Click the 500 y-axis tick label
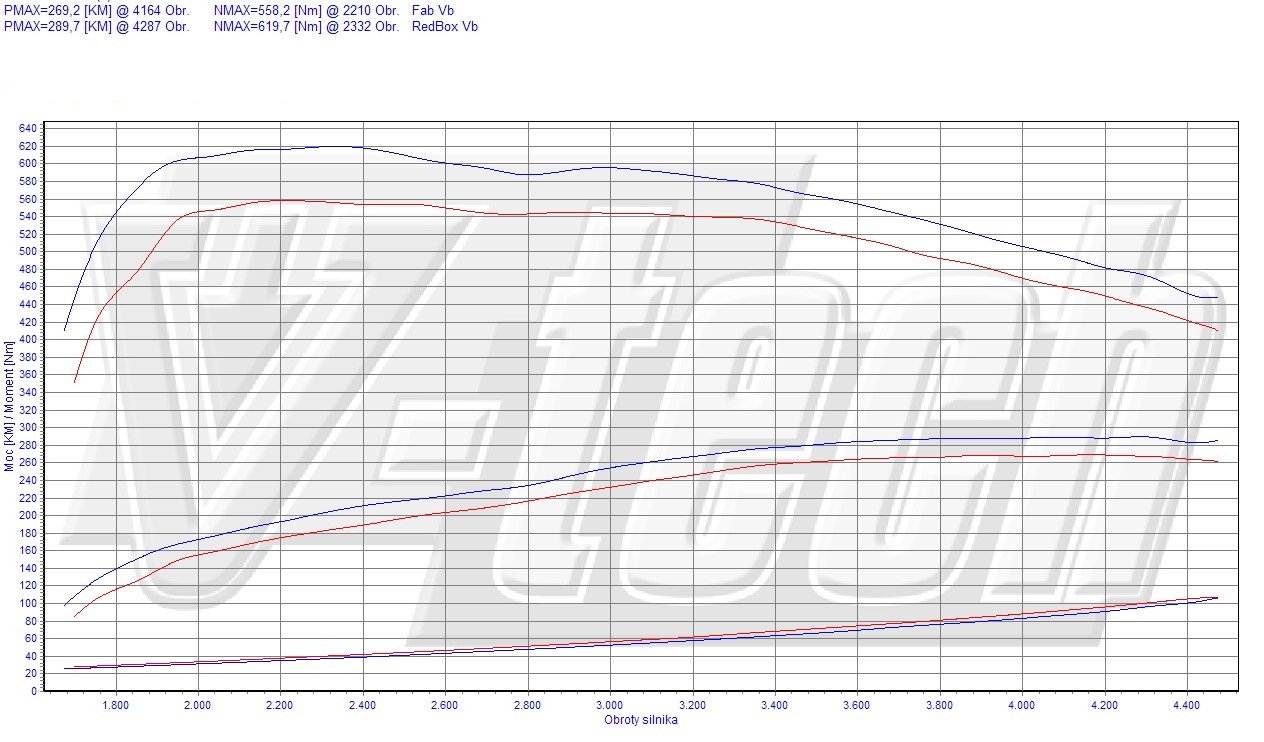This screenshot has width=1264, height=742. [x=27, y=251]
